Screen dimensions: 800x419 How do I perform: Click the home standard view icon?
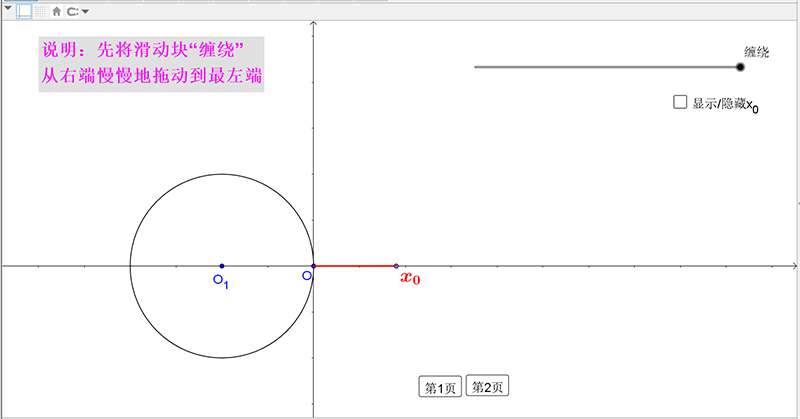click(x=57, y=11)
